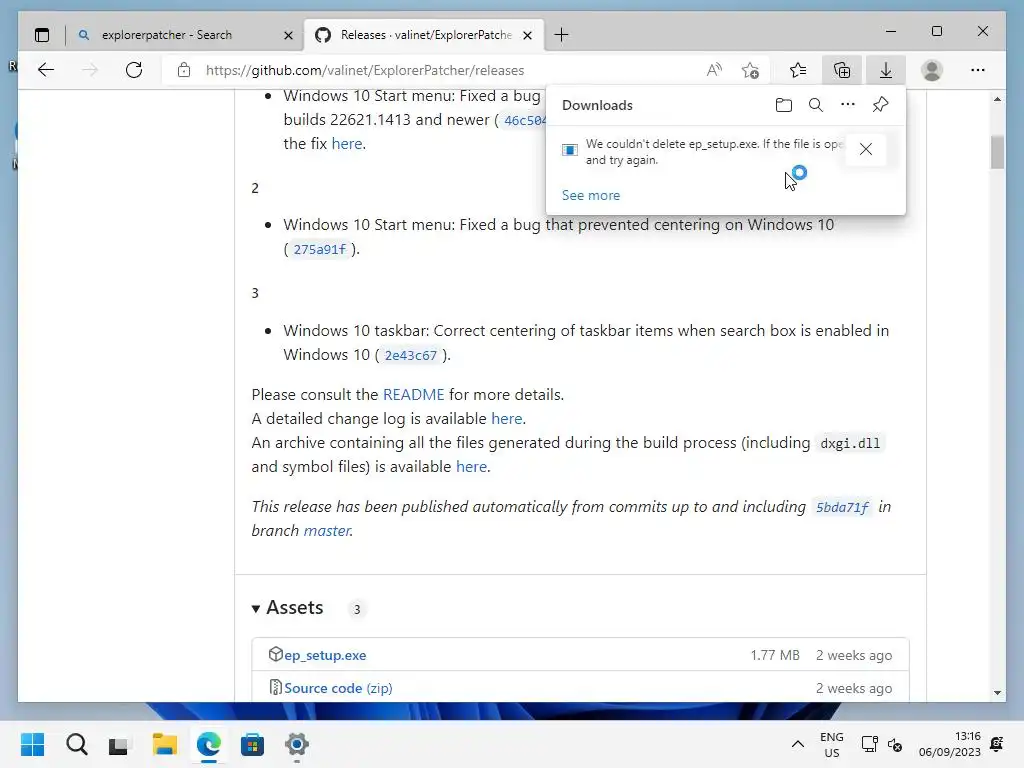1024x768 pixels.
Task: Search downloads in the Downloads panel
Action: click(816, 104)
